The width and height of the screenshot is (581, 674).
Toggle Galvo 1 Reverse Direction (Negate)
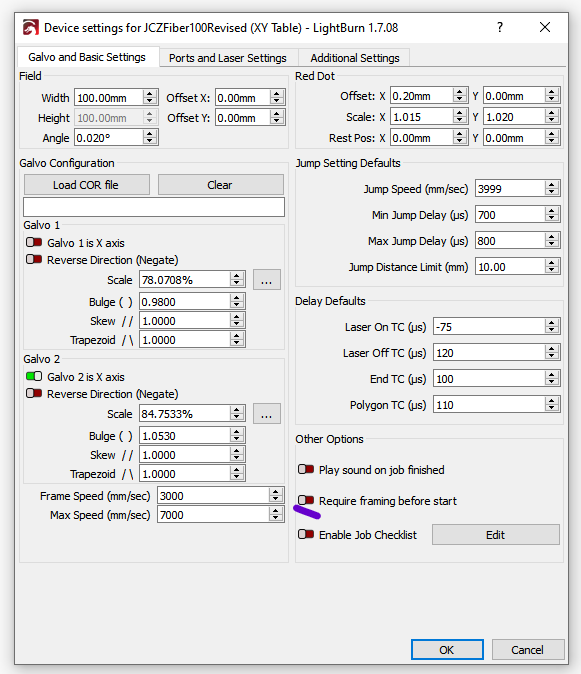34,260
